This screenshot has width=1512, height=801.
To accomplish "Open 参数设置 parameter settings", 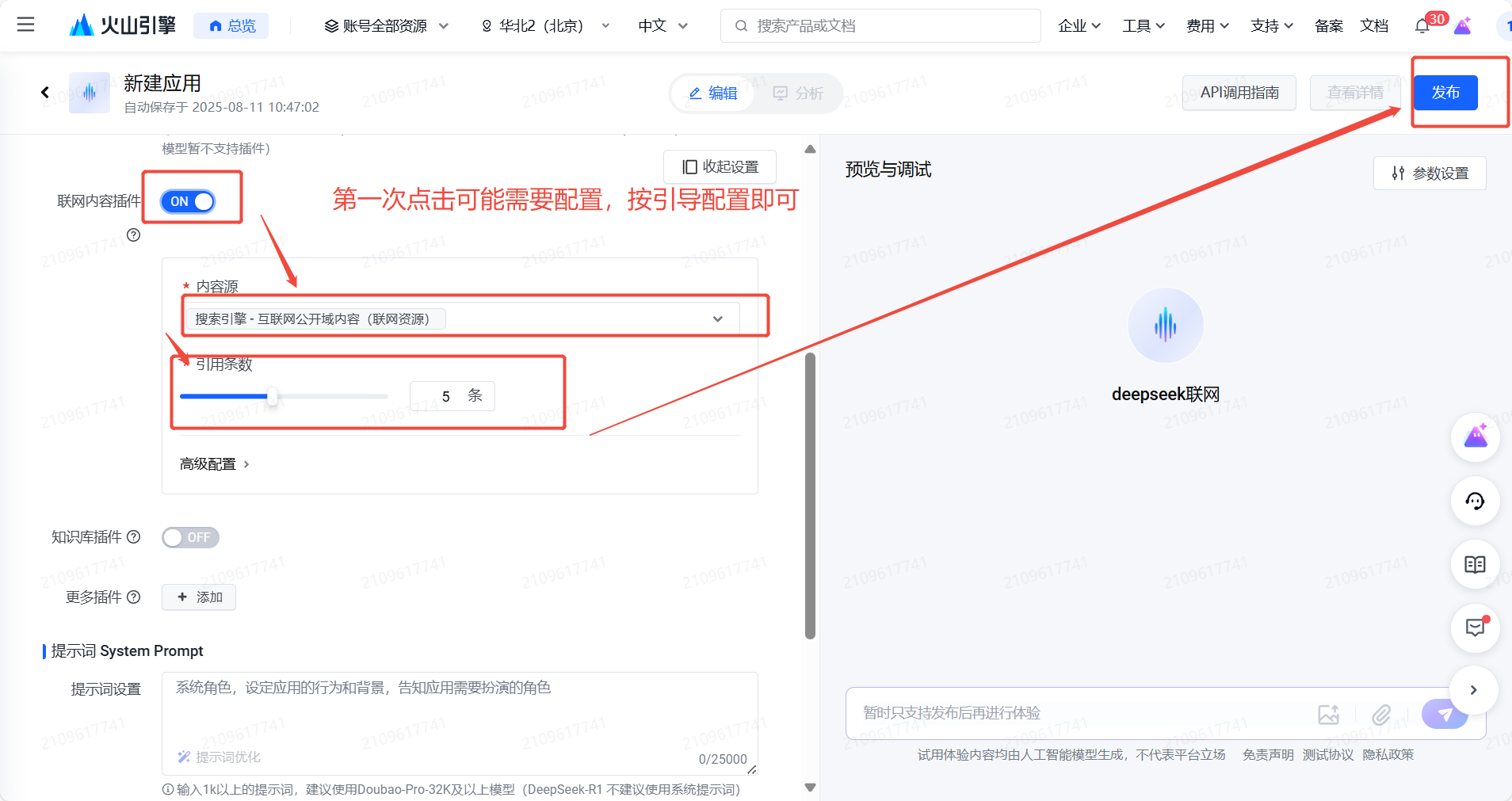I will (1430, 174).
